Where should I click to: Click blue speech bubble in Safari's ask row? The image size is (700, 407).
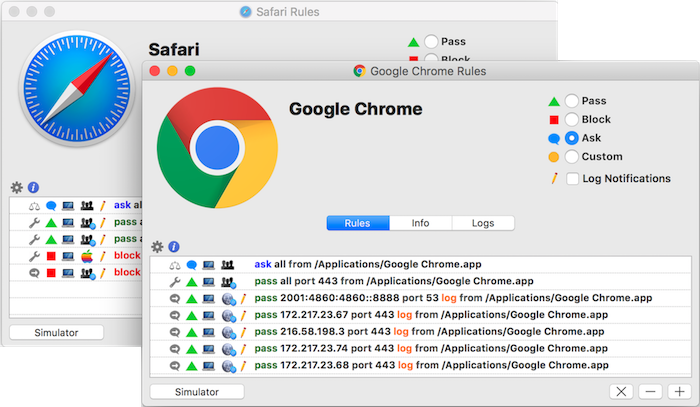[51, 206]
